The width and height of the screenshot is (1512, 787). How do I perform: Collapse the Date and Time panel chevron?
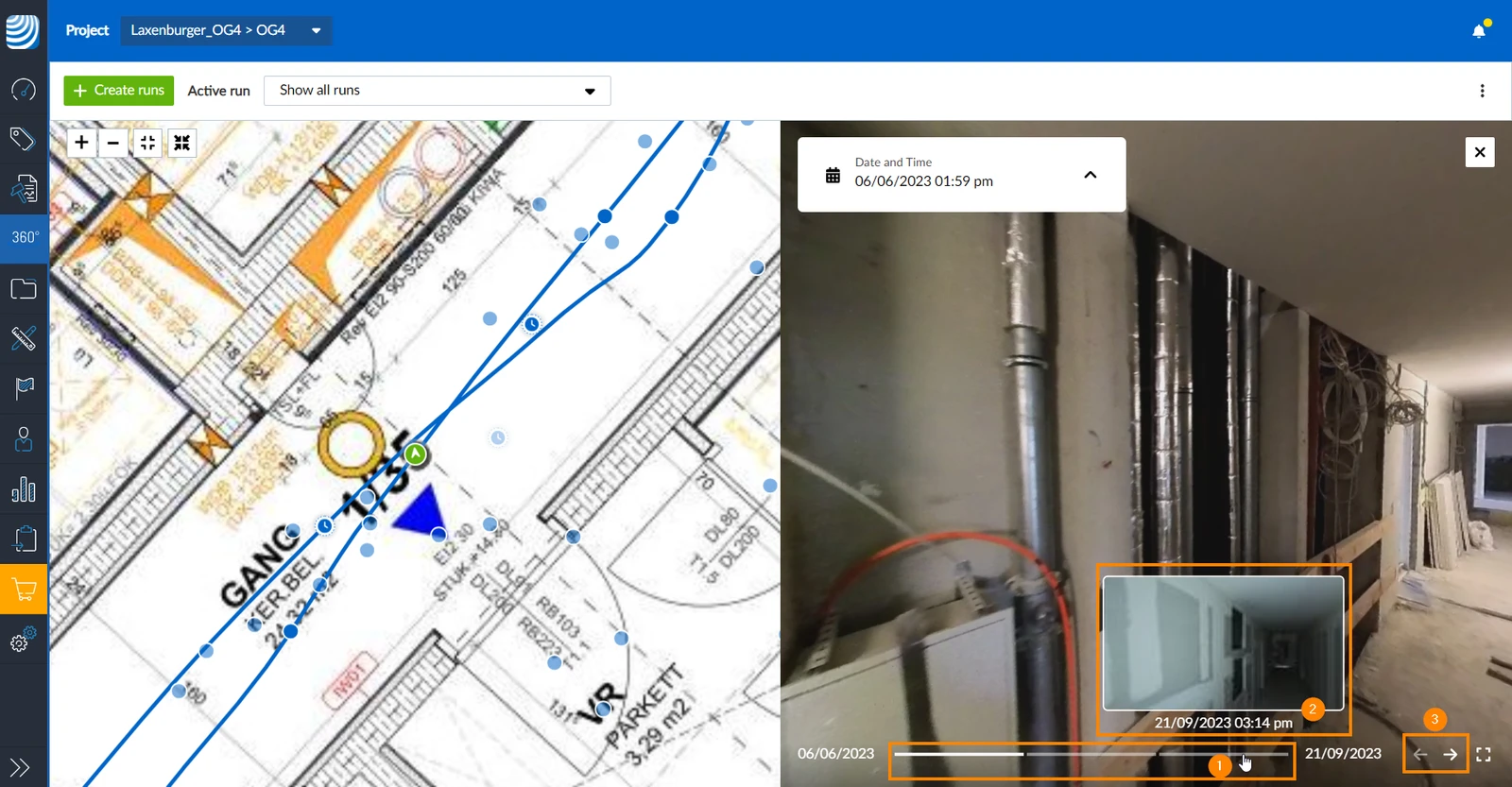[x=1090, y=175]
